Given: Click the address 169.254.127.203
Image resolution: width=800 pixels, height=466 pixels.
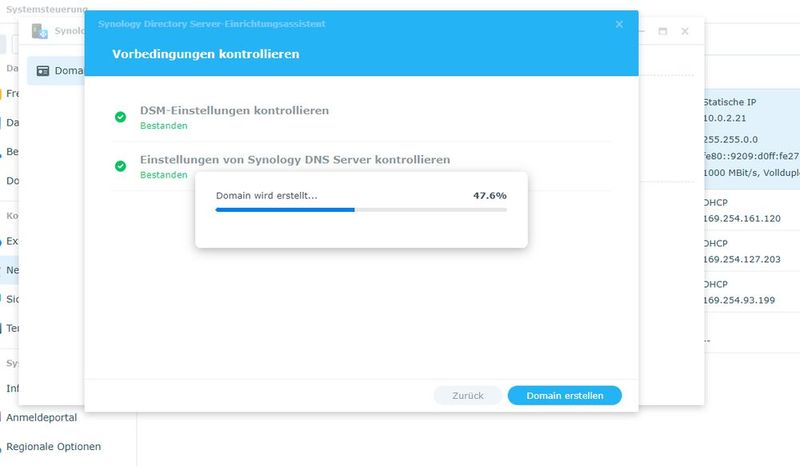Looking at the screenshot, I should 741,259.
